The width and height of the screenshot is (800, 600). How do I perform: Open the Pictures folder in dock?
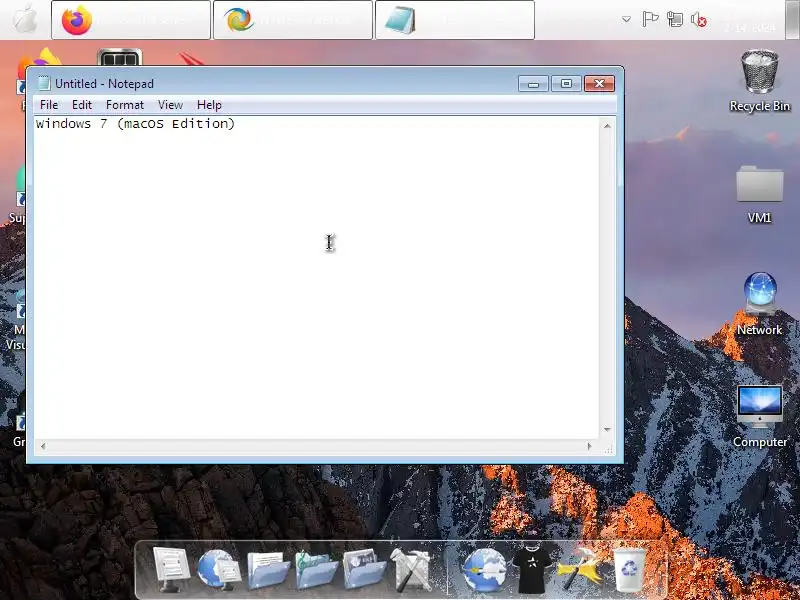pos(364,570)
